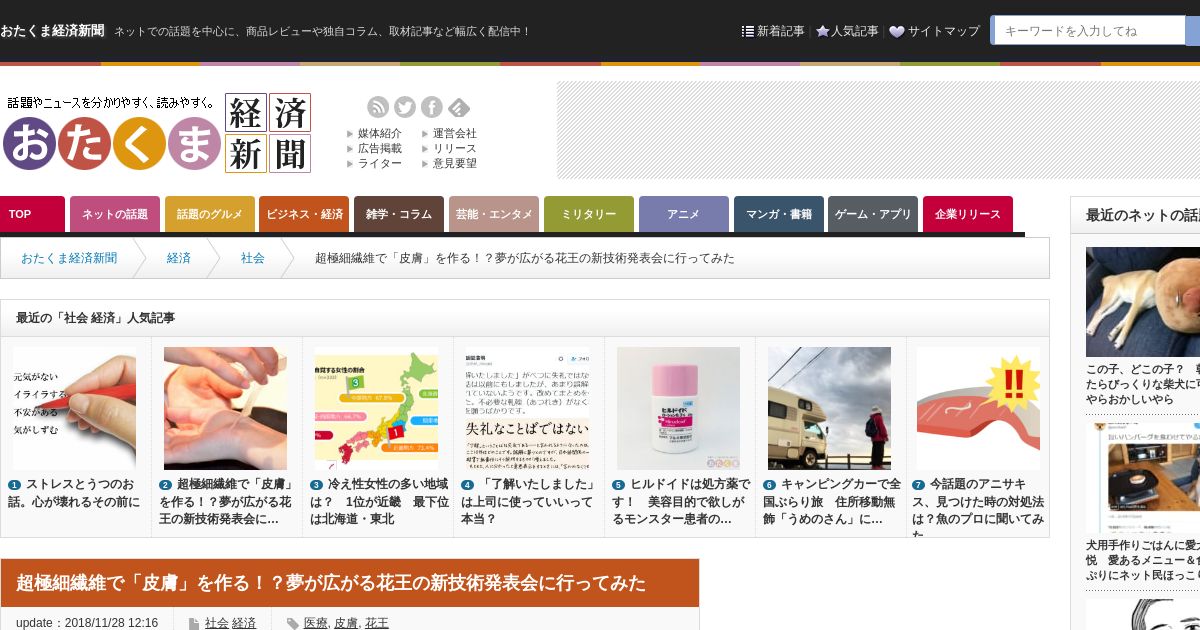Select the 芸能・エンタメ tab

tap(494, 214)
